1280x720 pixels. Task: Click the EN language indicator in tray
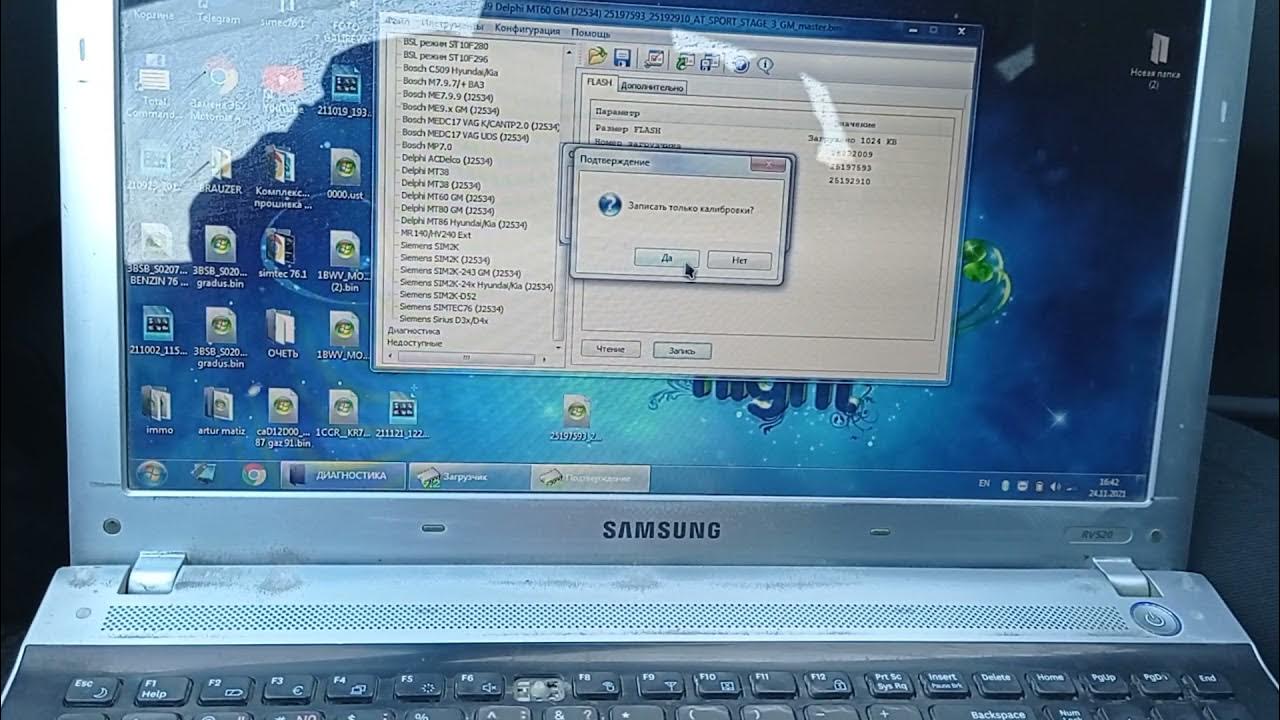point(984,484)
